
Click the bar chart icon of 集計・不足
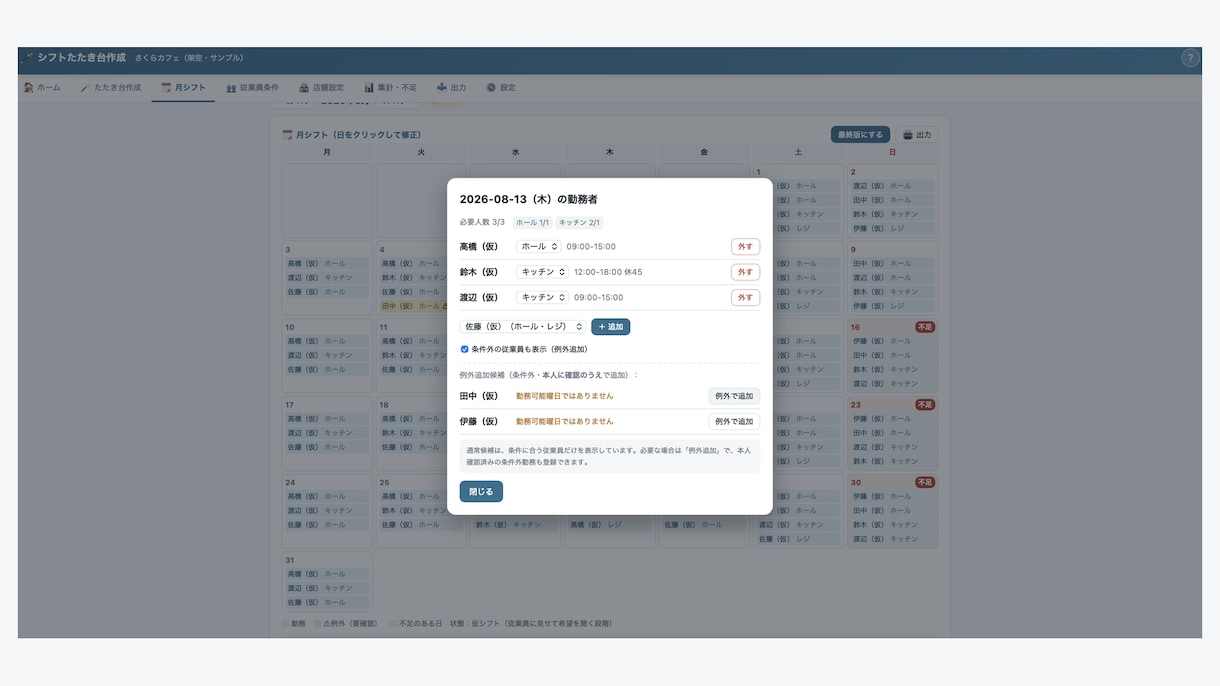pyautogui.click(x=369, y=88)
